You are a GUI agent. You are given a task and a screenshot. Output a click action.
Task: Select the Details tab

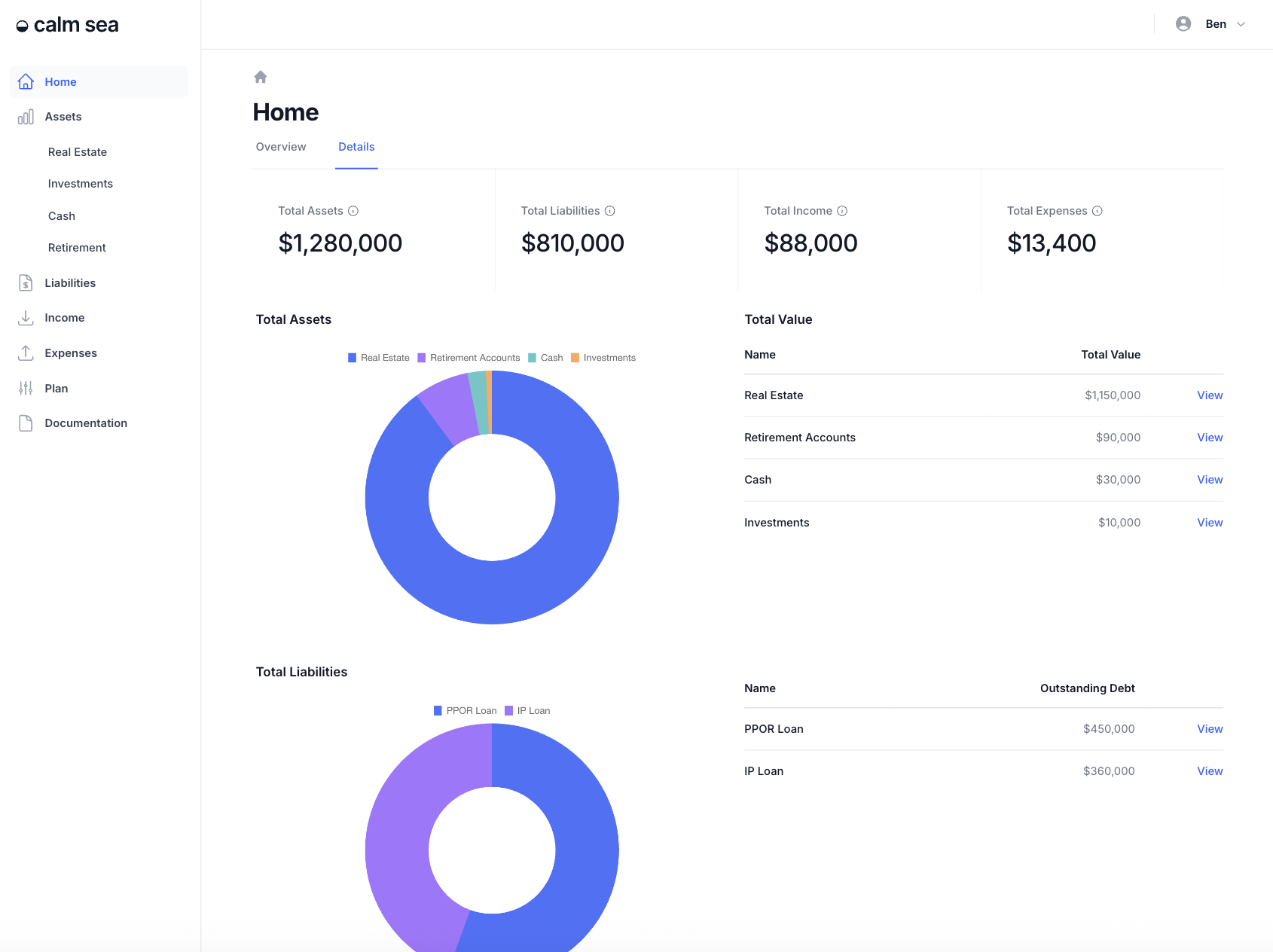356,147
